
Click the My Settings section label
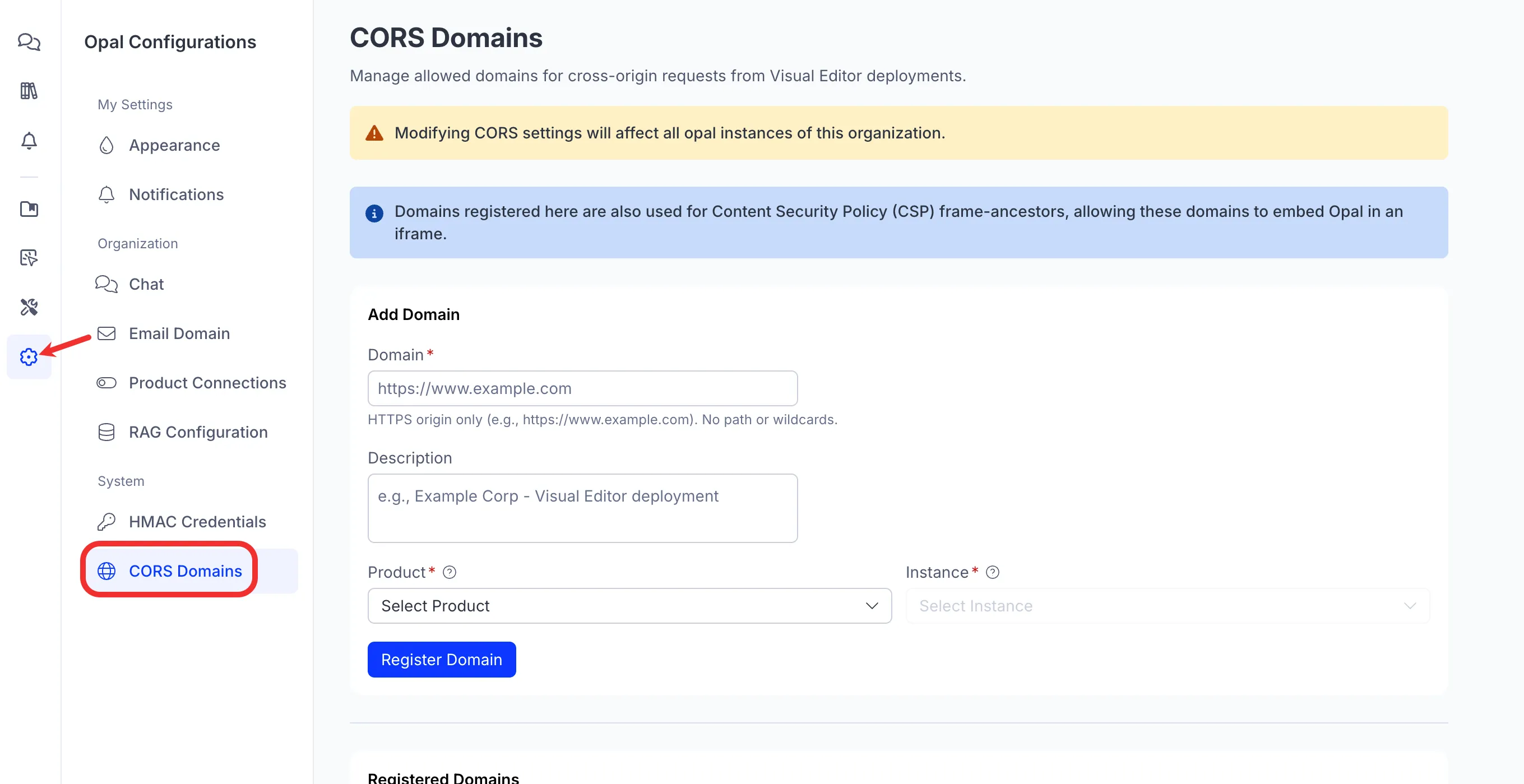(135, 105)
